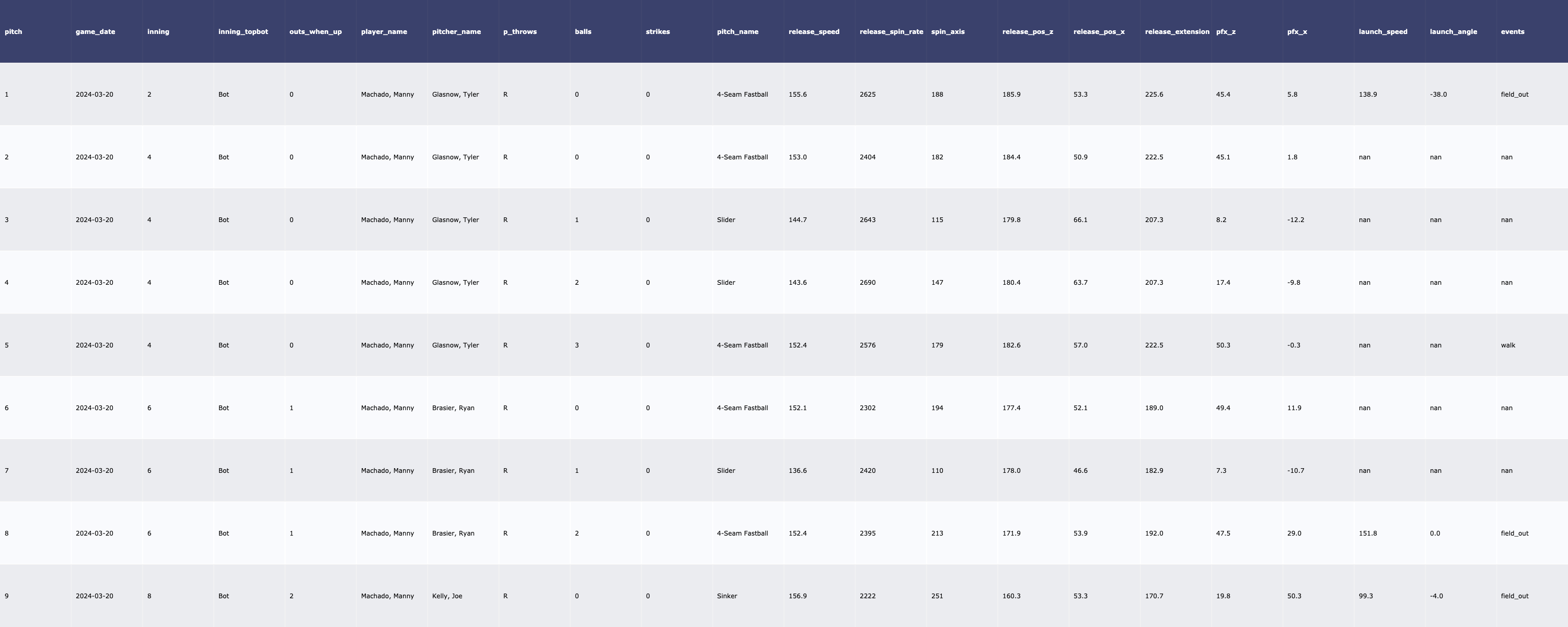Click the release_spin_rate column header
This screenshot has height=627, width=1568.
(x=891, y=32)
